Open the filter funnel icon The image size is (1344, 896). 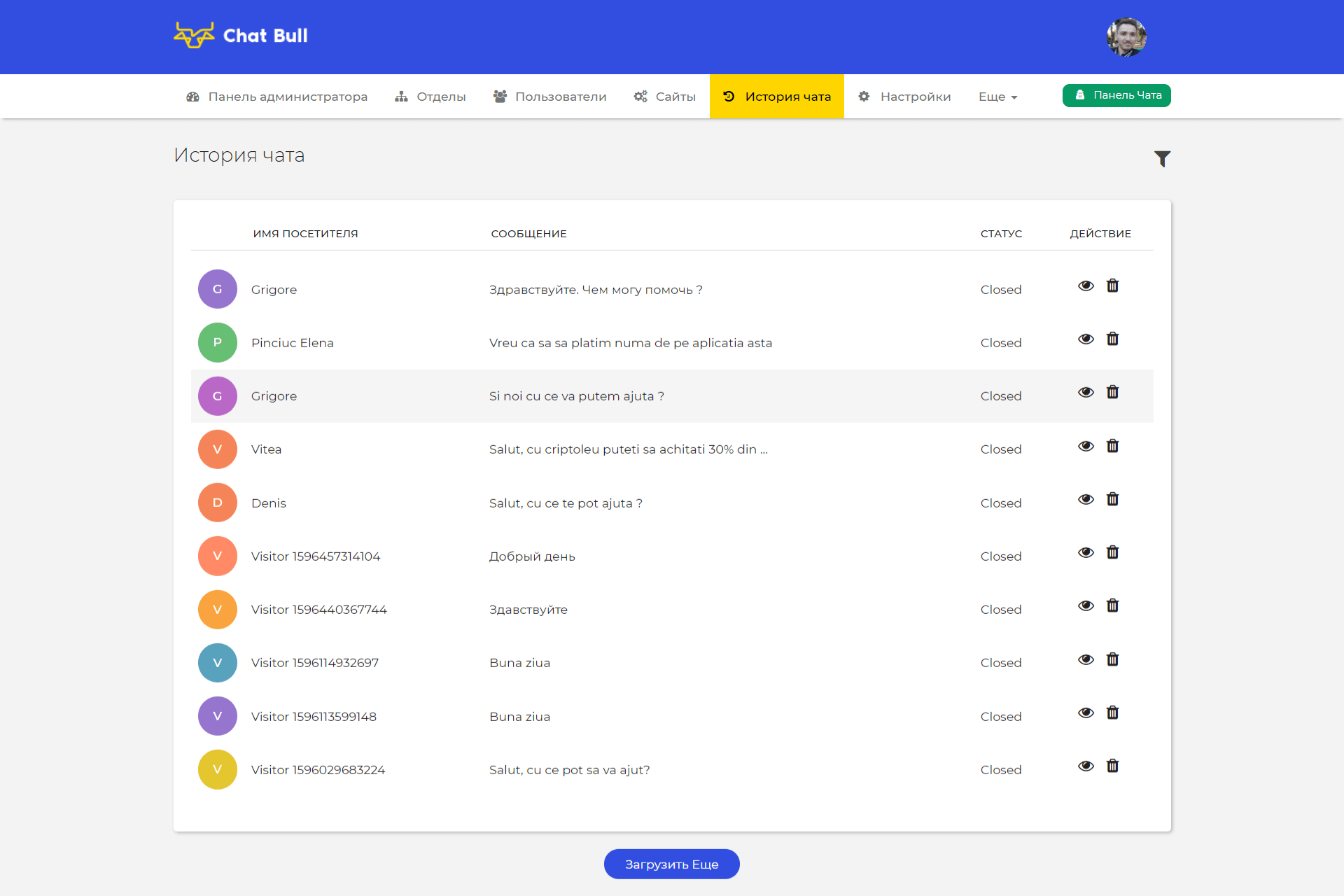(x=1162, y=159)
